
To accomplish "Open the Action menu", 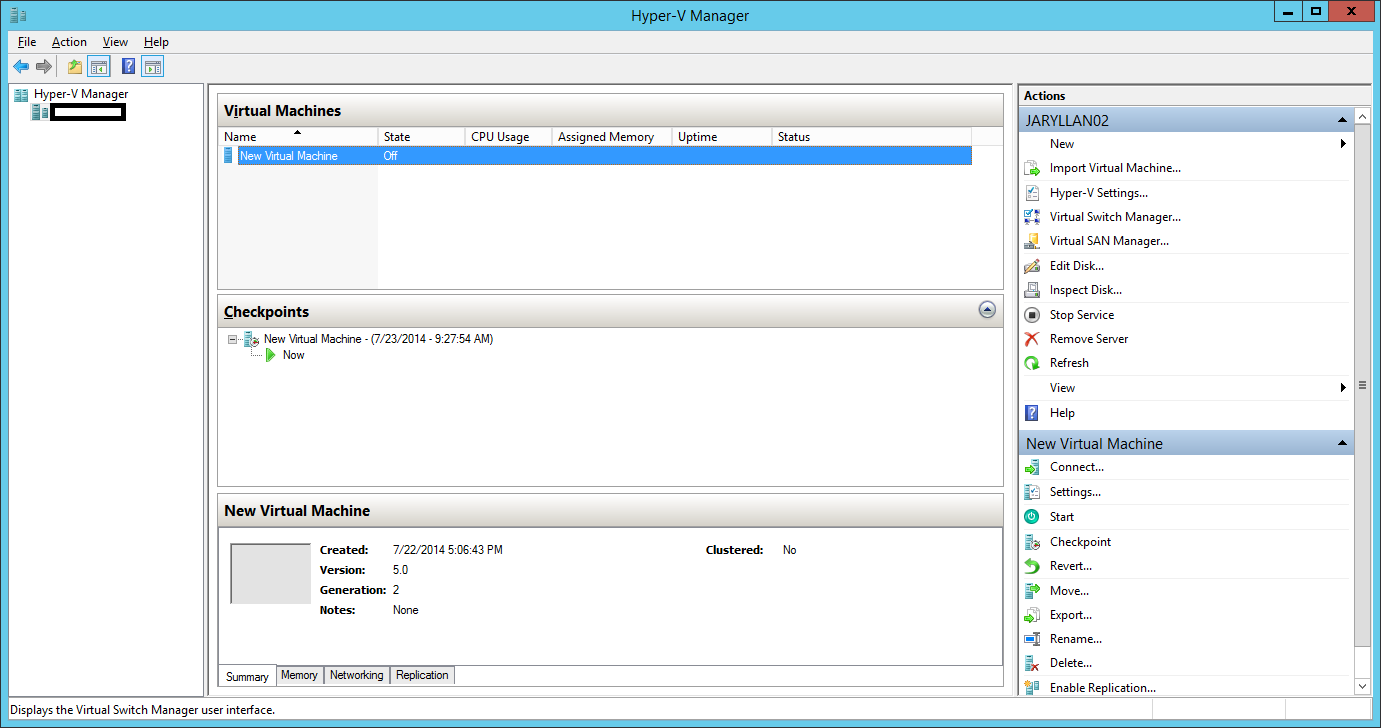I will pos(69,42).
